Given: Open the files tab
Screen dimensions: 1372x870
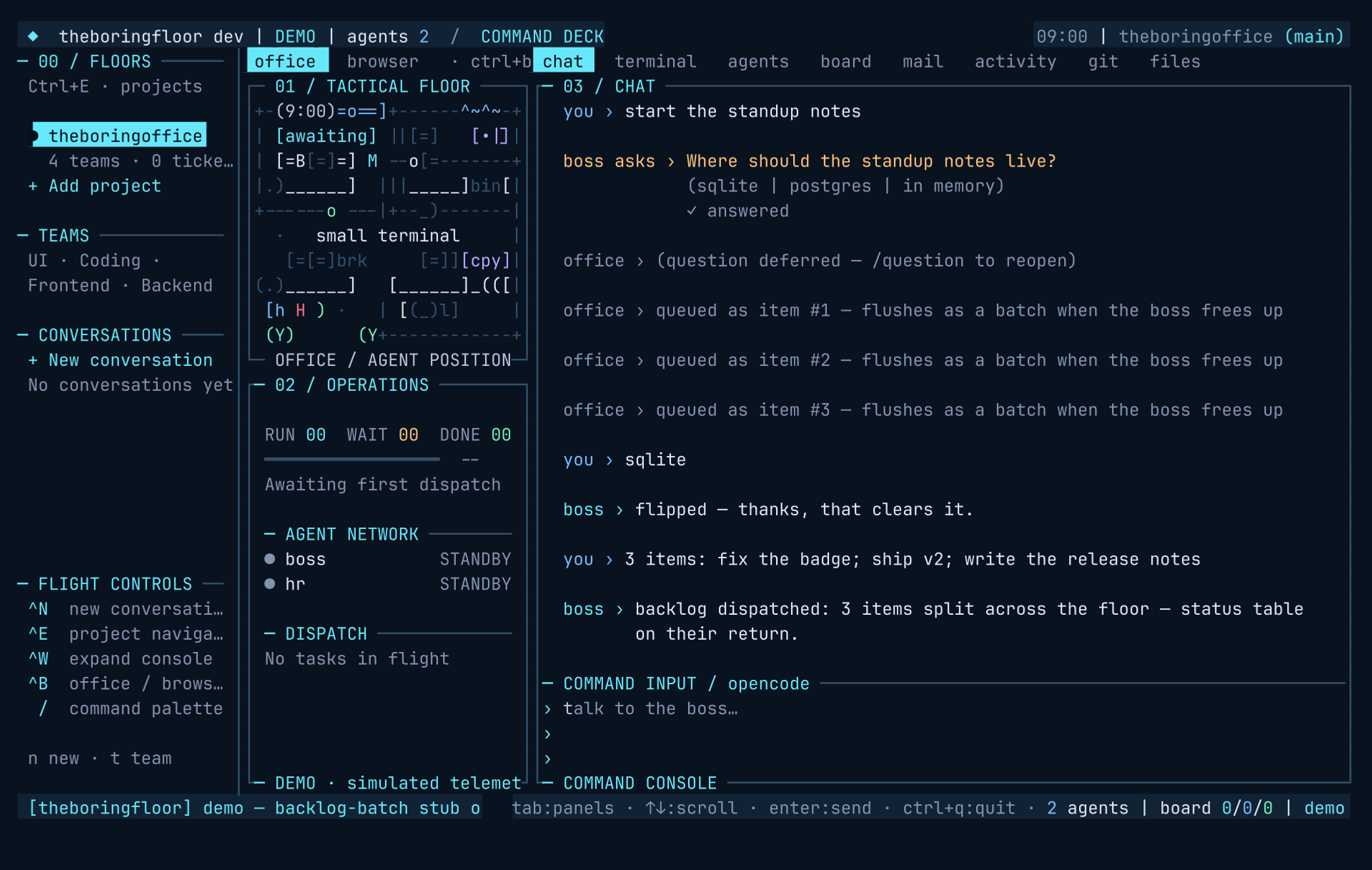Looking at the screenshot, I should coord(1175,61).
